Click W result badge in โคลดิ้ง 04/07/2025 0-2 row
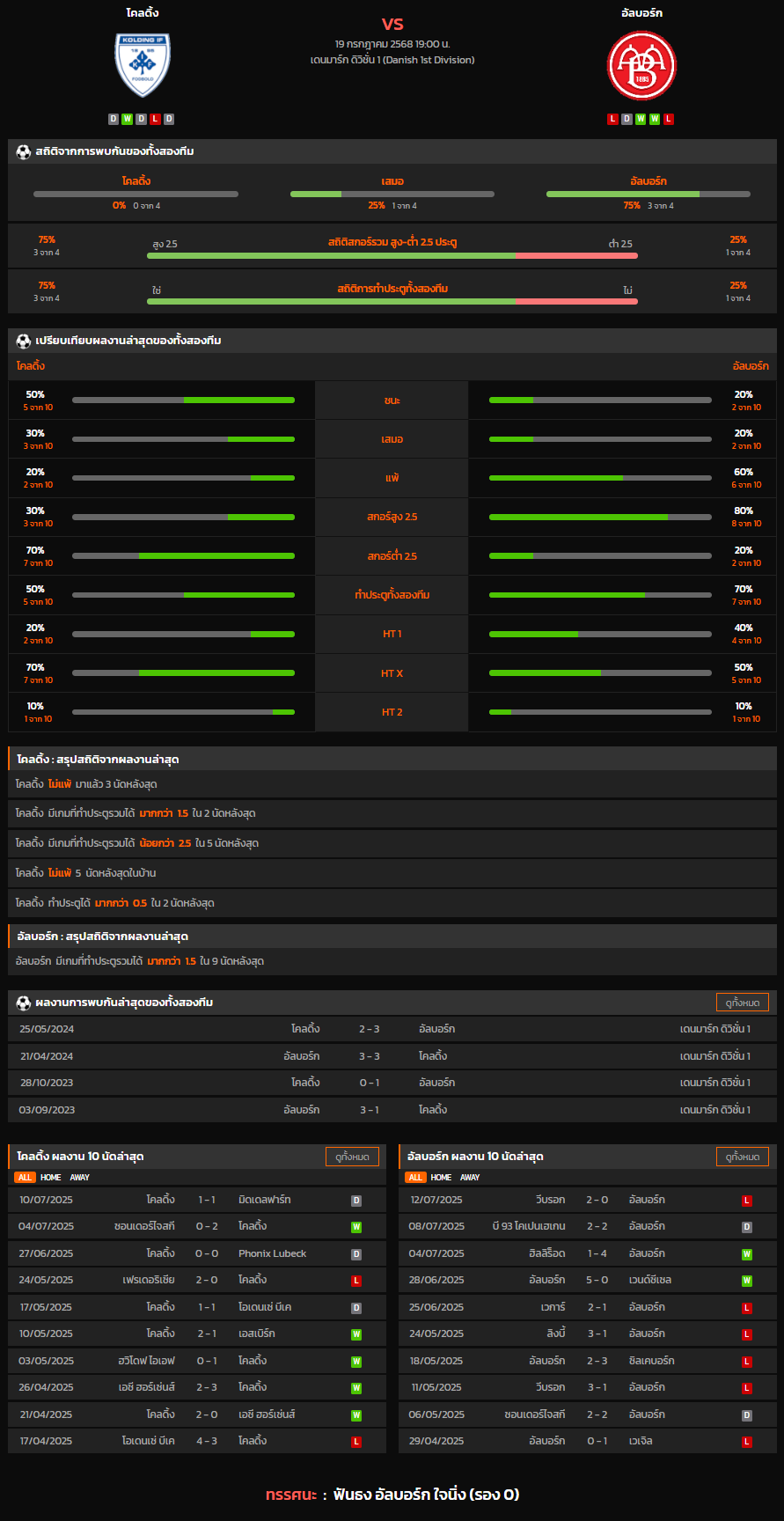 pos(356,1227)
